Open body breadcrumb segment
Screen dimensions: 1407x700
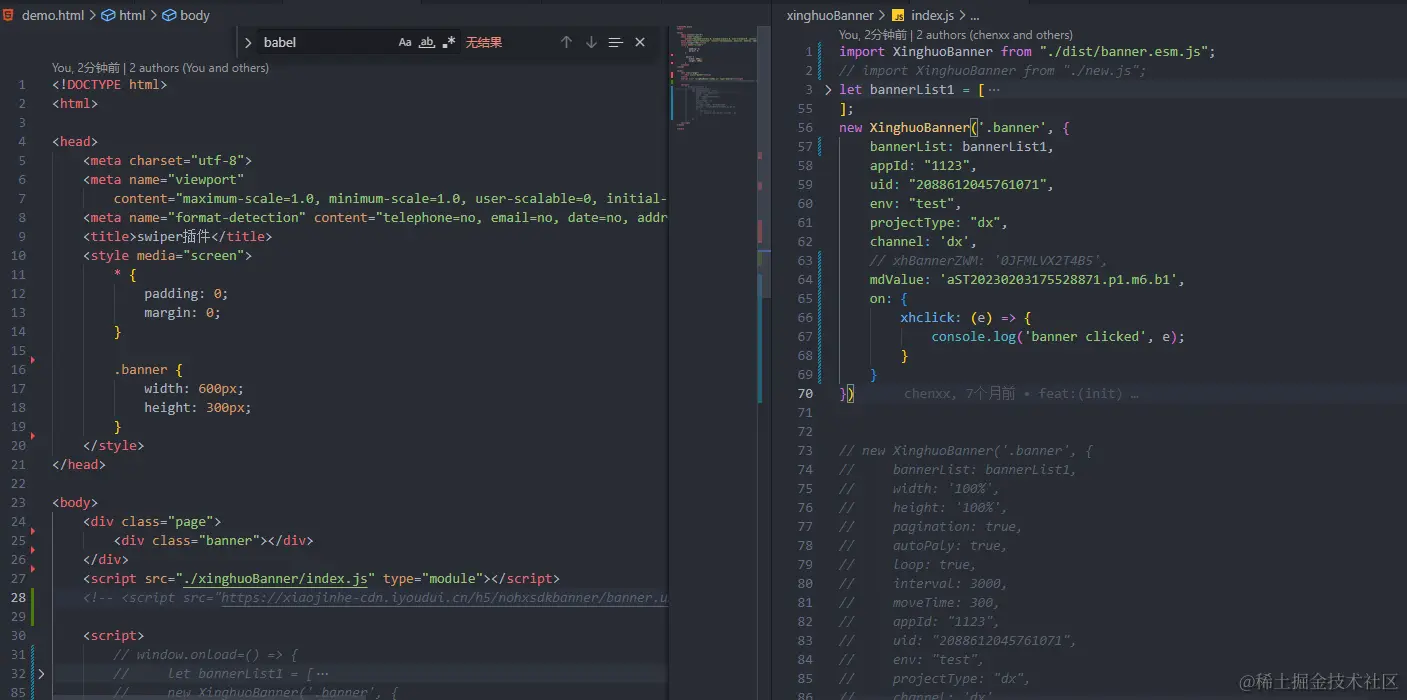[195, 15]
